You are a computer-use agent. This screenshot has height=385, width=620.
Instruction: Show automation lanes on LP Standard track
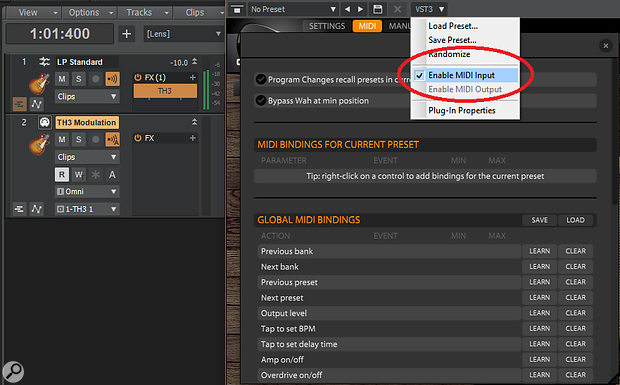(36, 104)
